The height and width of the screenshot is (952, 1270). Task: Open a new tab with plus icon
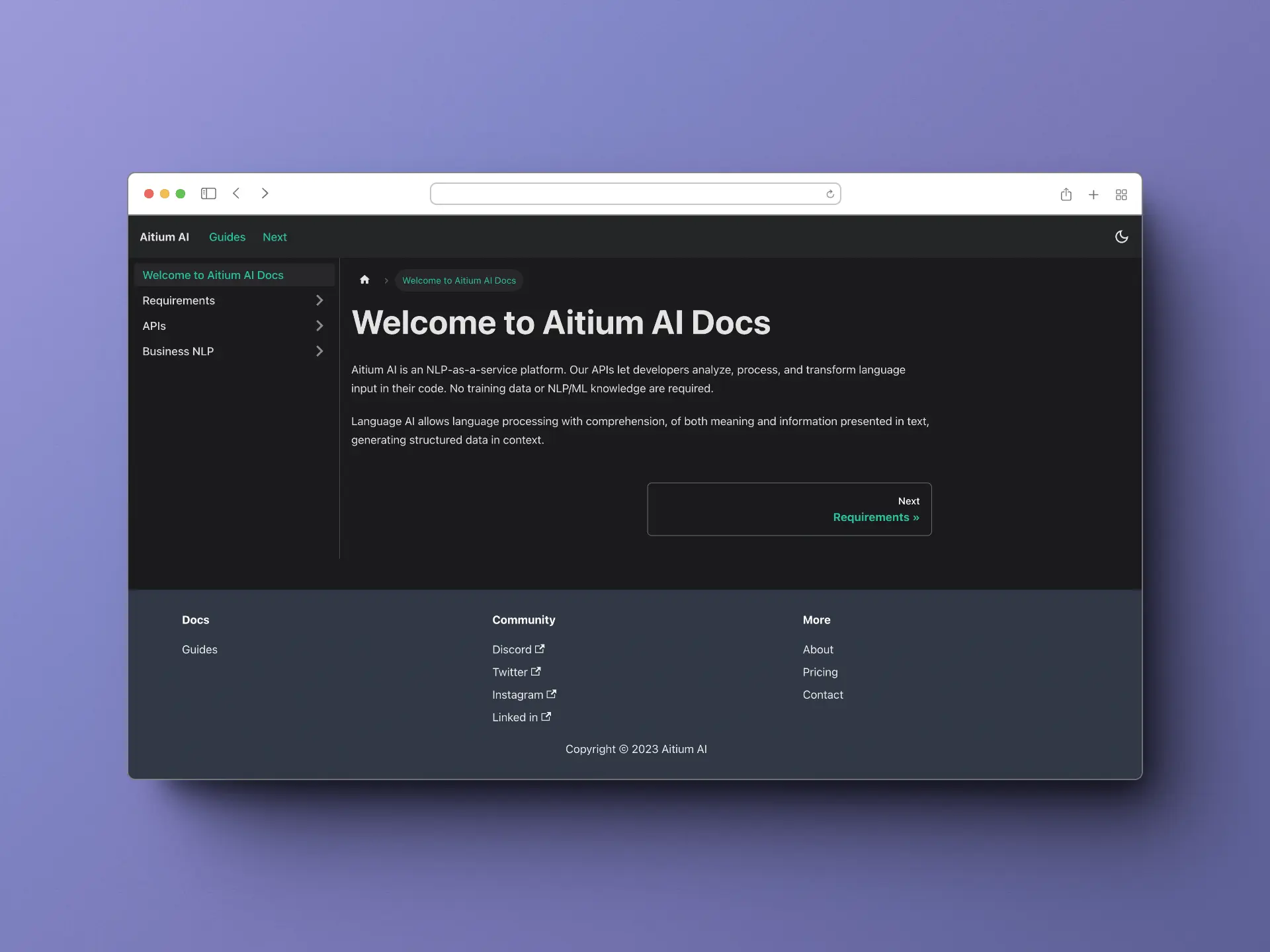coord(1093,194)
